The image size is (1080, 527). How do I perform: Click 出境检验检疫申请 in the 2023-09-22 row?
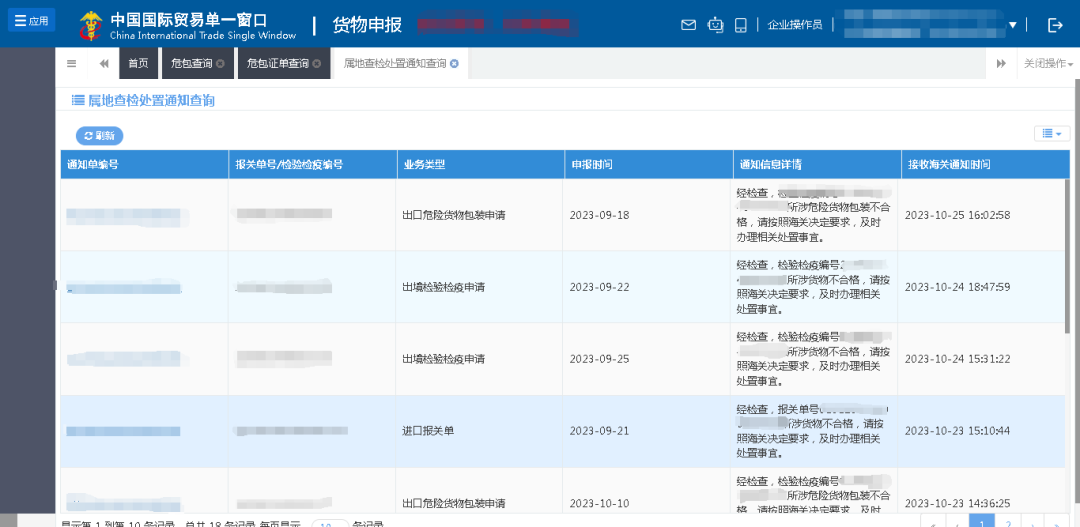point(444,287)
